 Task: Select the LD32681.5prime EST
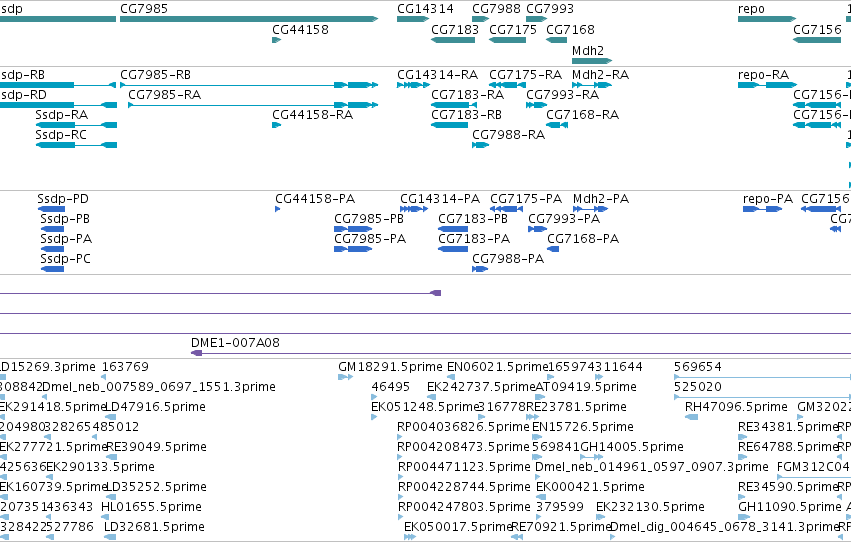(x=110, y=537)
